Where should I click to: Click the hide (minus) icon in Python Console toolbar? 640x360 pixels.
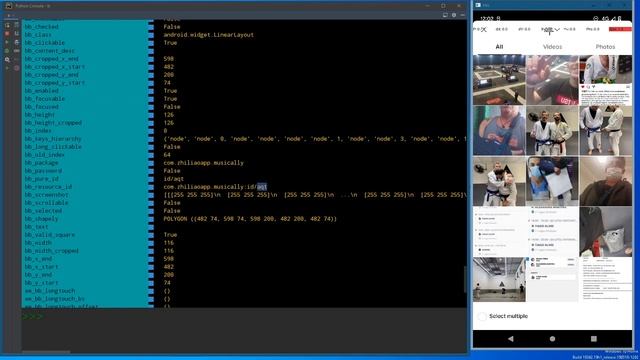(462, 15)
